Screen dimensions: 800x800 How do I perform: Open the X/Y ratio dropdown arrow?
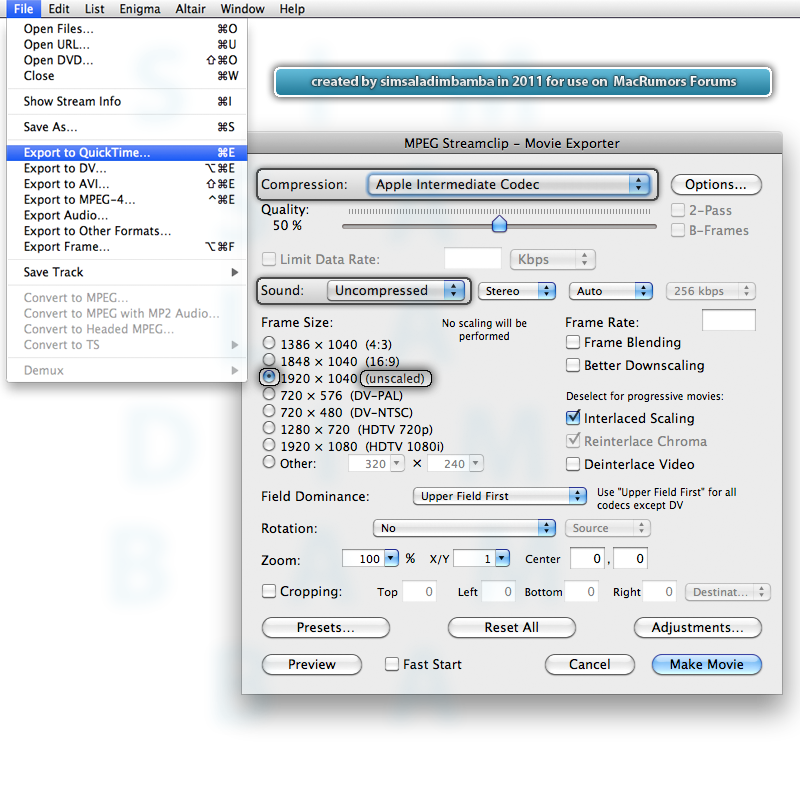pyautogui.click(x=502, y=558)
